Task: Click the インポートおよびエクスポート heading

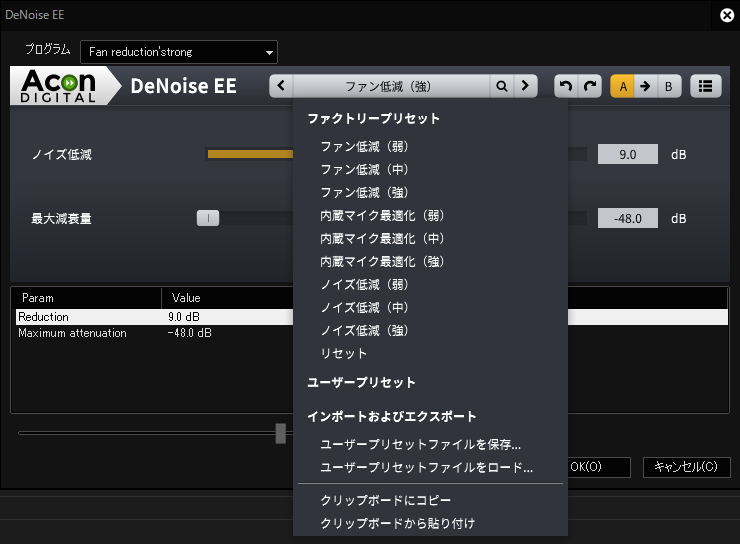Action: click(392, 417)
